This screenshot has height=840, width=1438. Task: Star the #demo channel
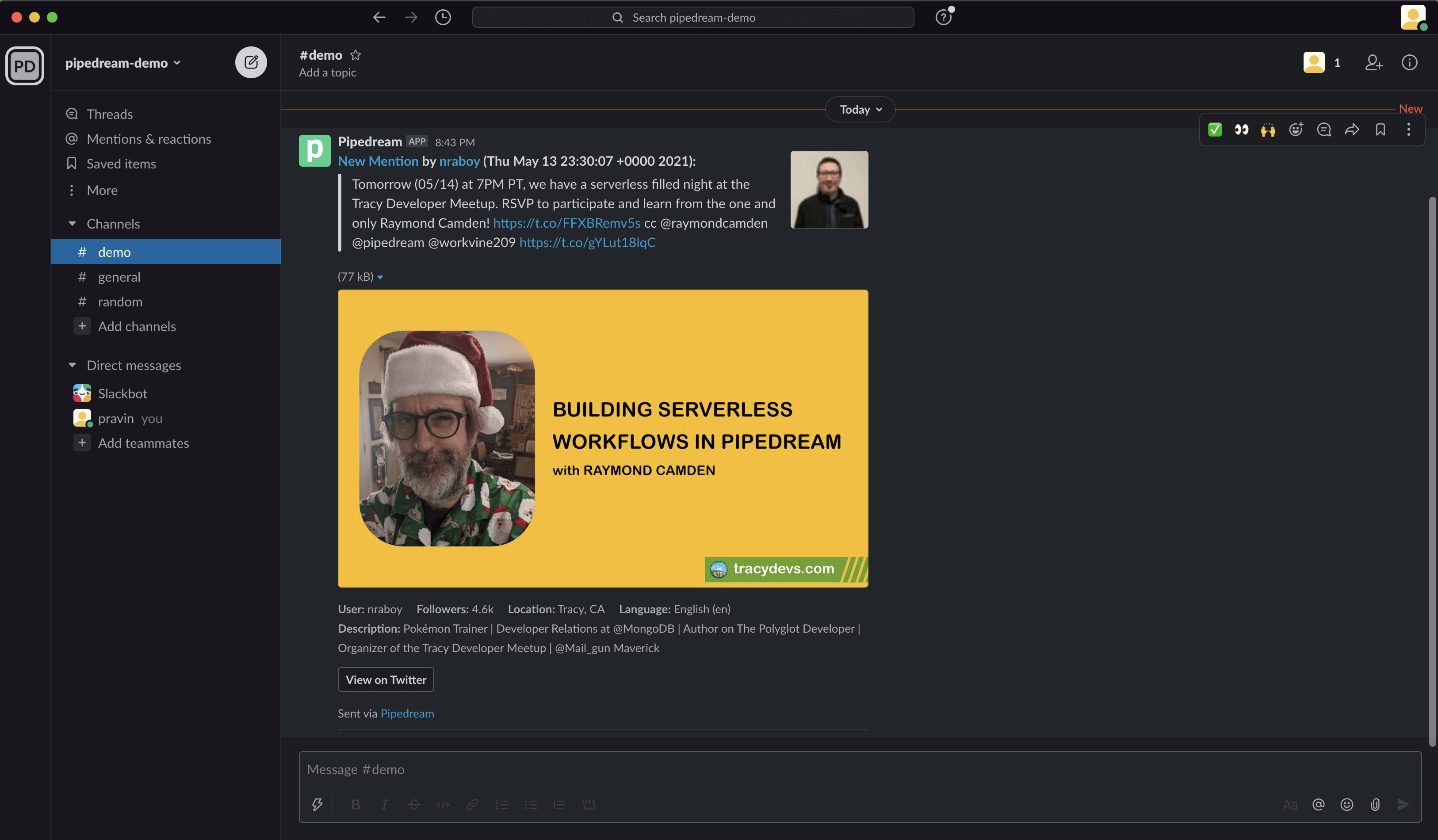pos(356,55)
